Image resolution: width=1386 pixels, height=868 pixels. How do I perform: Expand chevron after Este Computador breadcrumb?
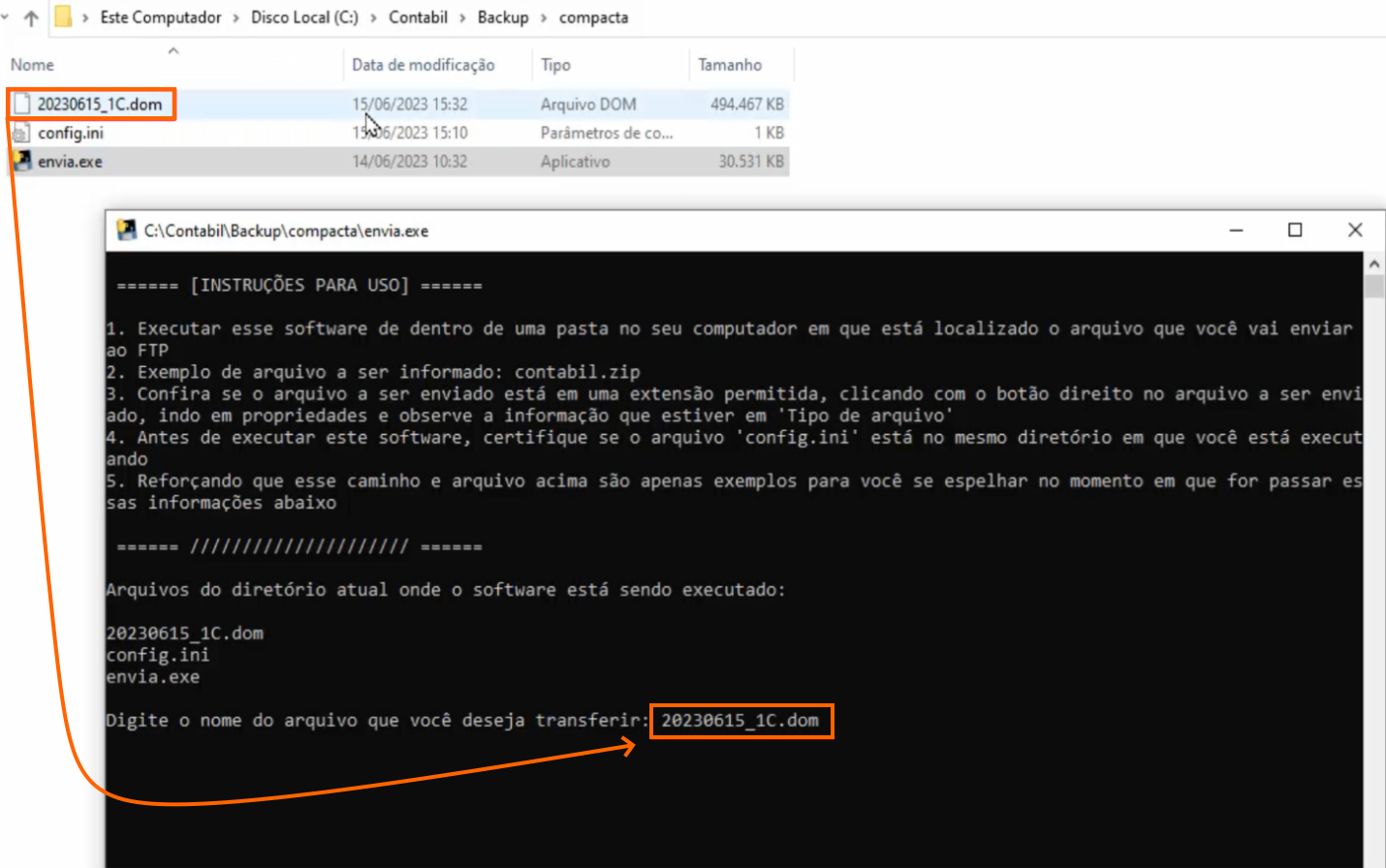point(236,17)
